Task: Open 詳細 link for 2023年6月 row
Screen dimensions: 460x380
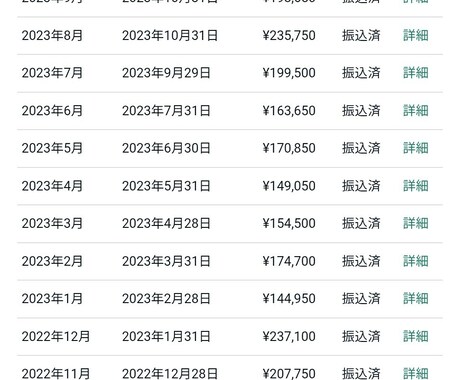Action: (x=416, y=110)
